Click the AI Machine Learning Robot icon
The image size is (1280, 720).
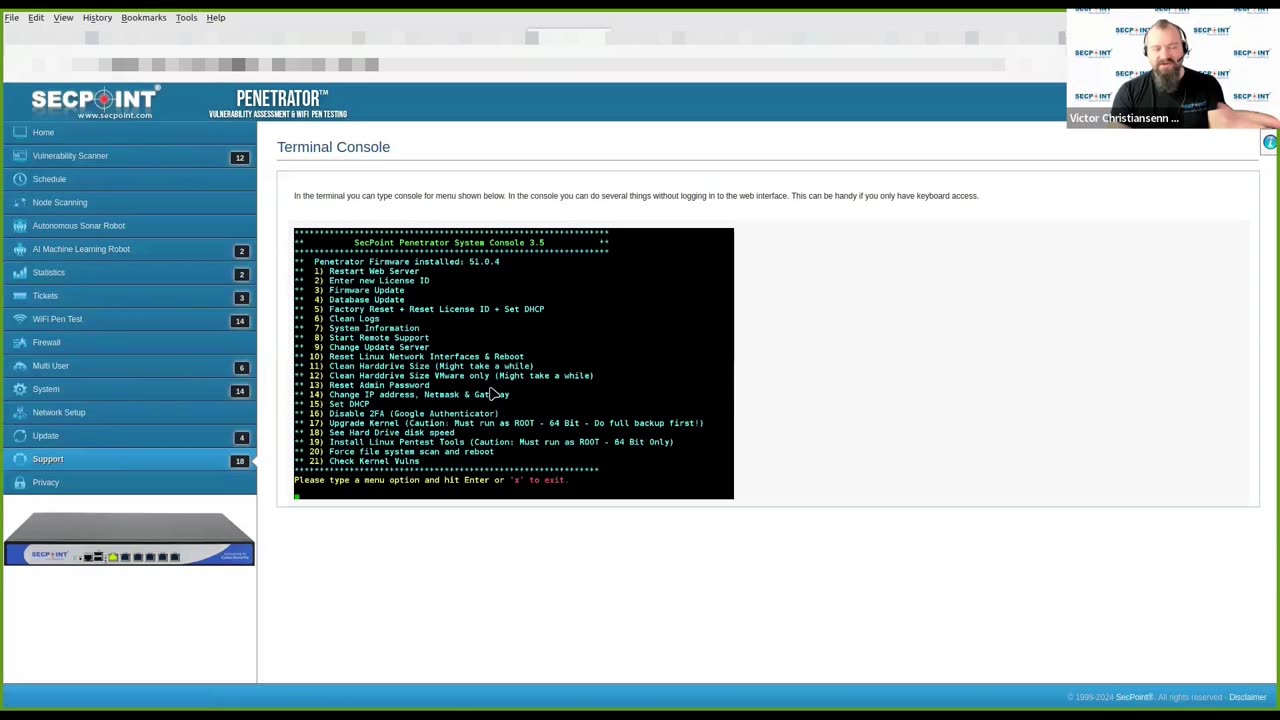tap(20, 249)
